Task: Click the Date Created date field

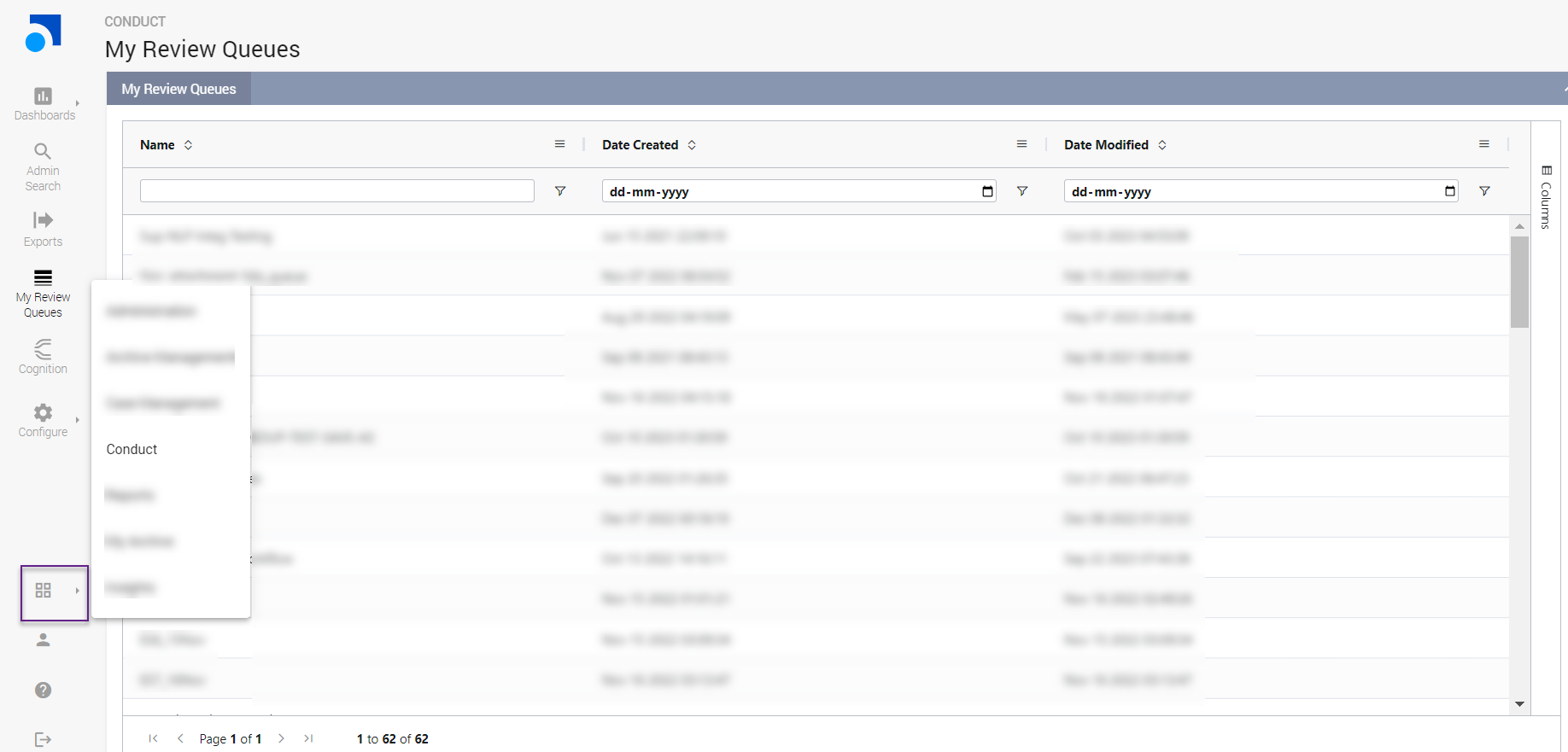Action: click(x=799, y=191)
